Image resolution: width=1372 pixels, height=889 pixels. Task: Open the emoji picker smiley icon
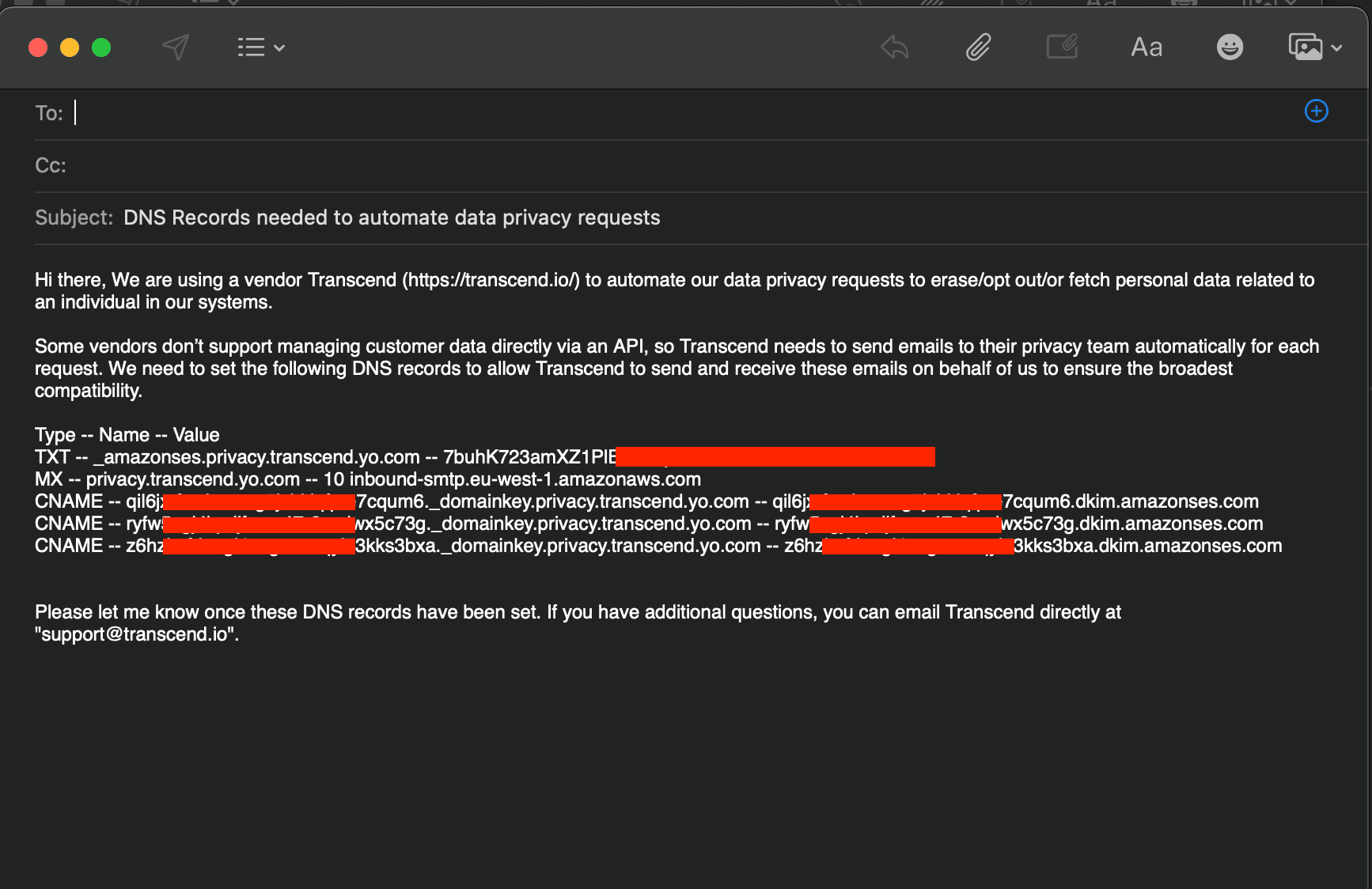coord(1230,47)
